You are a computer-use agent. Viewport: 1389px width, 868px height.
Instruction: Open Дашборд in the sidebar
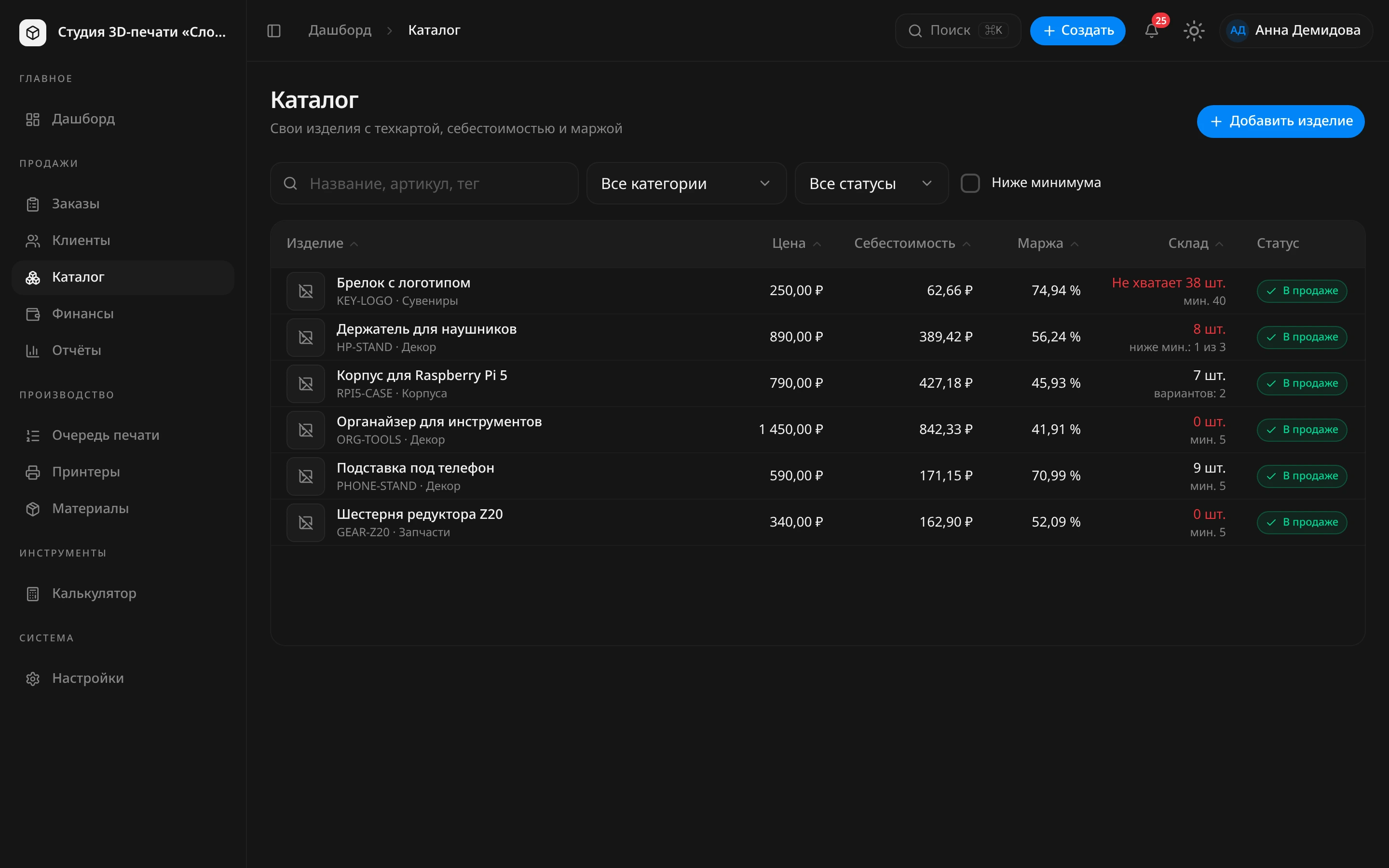(123, 120)
